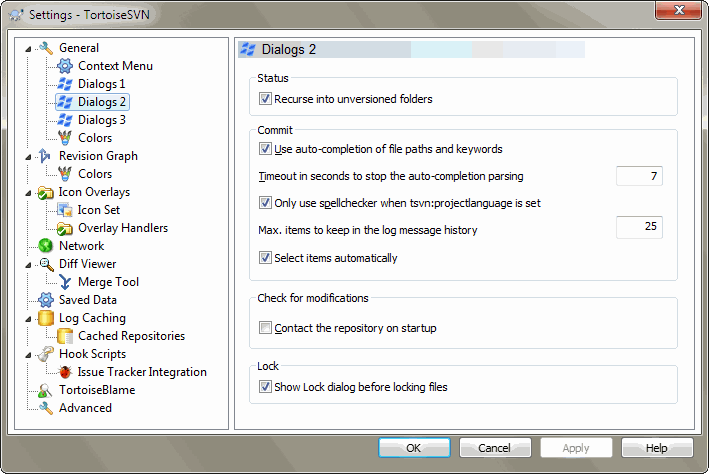This screenshot has height=474, width=709.
Task: Click the Colors icon under Revision Graph
Action: click(65, 174)
